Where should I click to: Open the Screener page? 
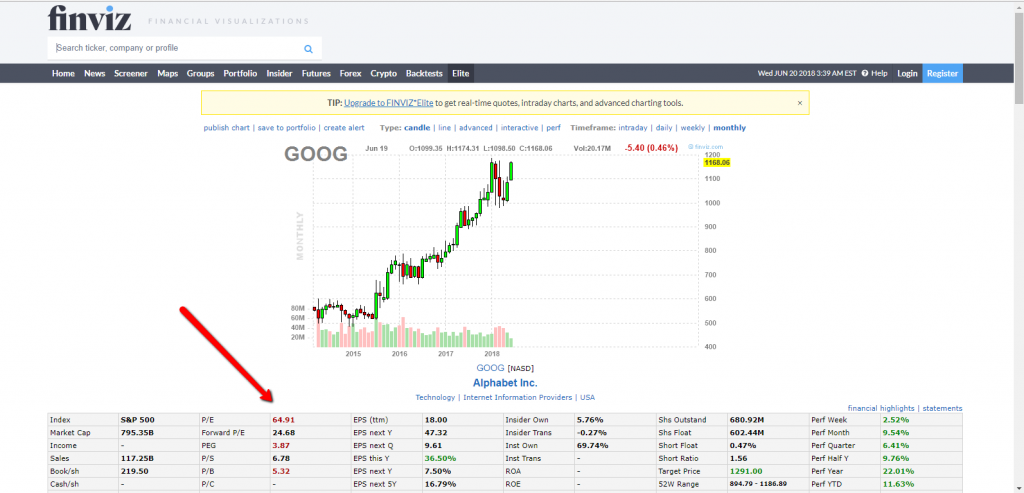click(131, 74)
